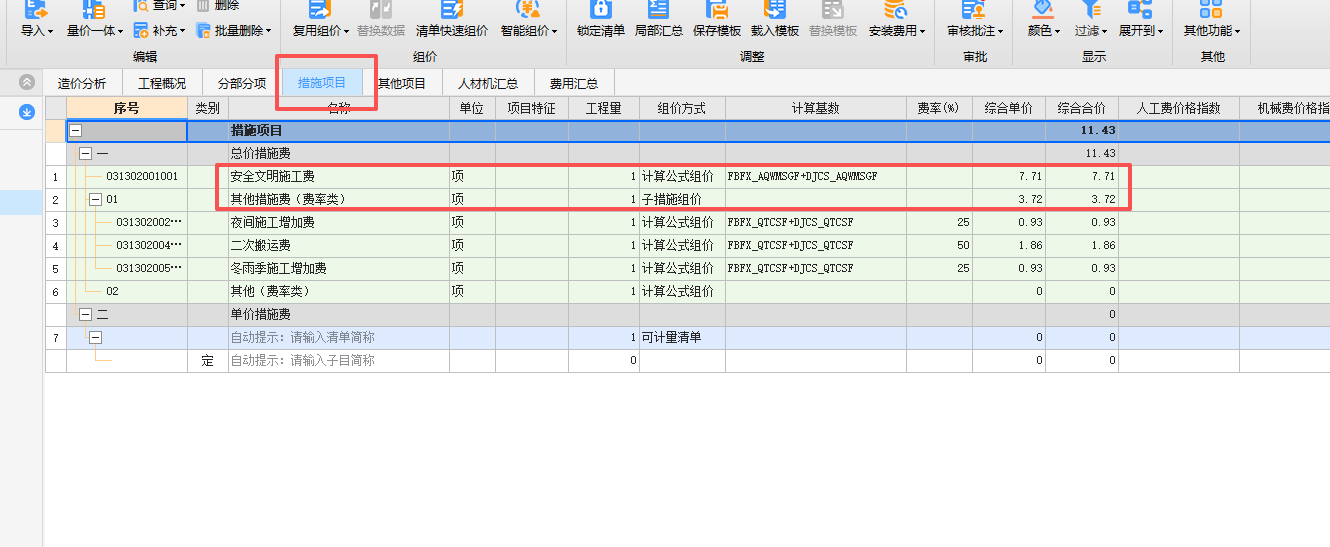The height and width of the screenshot is (547, 1330).
Task: Select the 夜间施工增加费 name cell
Action: click(x=339, y=222)
